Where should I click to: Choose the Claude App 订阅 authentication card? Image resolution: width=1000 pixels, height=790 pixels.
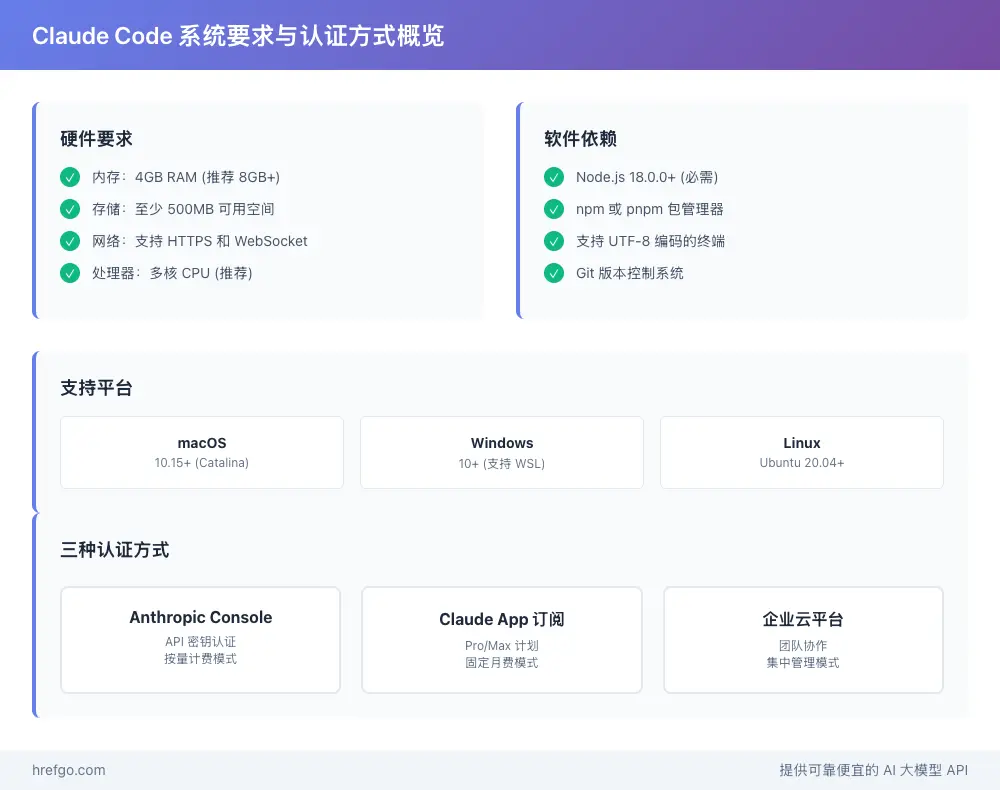pyautogui.click(x=502, y=640)
